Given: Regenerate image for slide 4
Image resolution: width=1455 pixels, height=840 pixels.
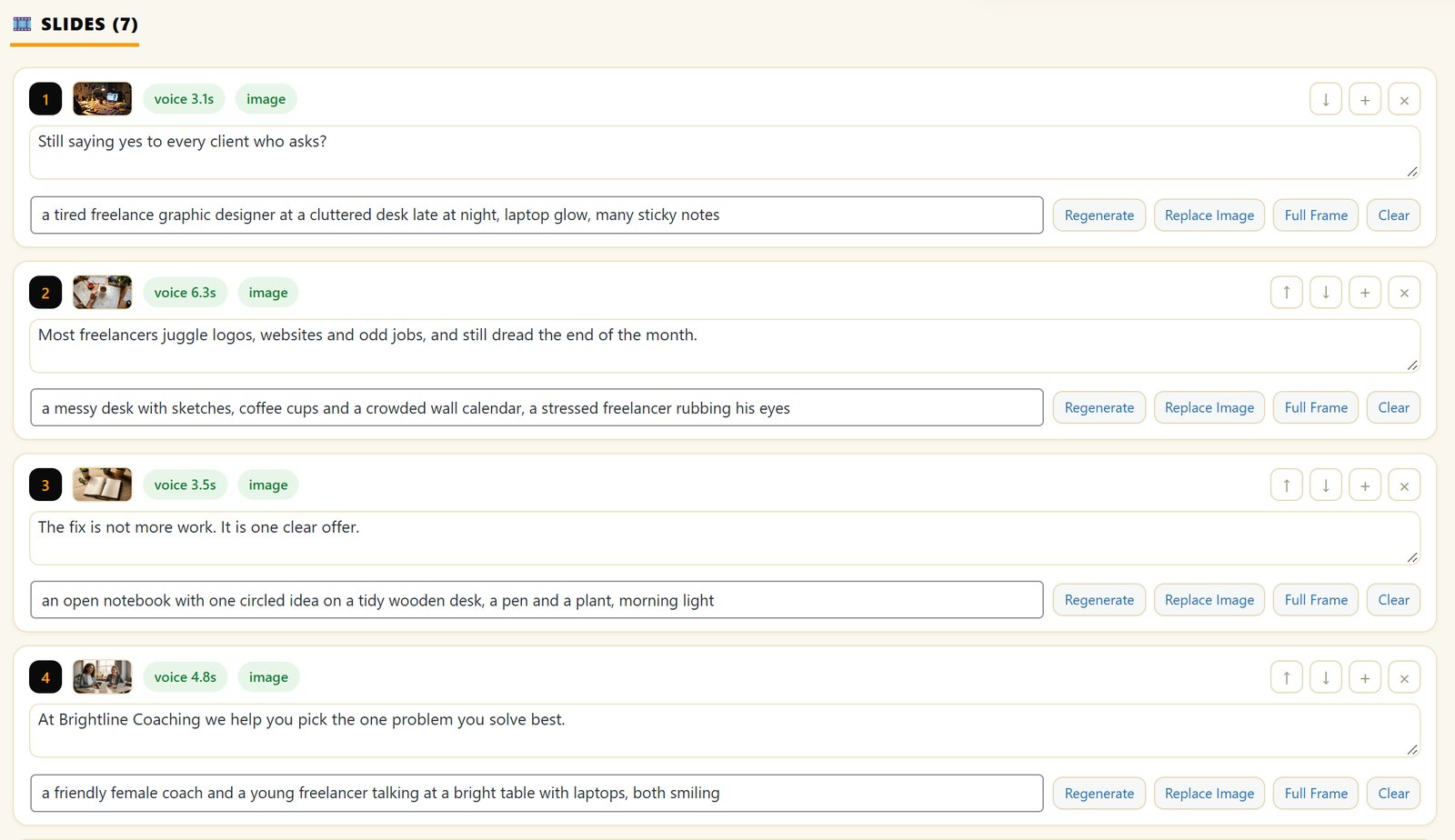Looking at the screenshot, I should (1099, 793).
